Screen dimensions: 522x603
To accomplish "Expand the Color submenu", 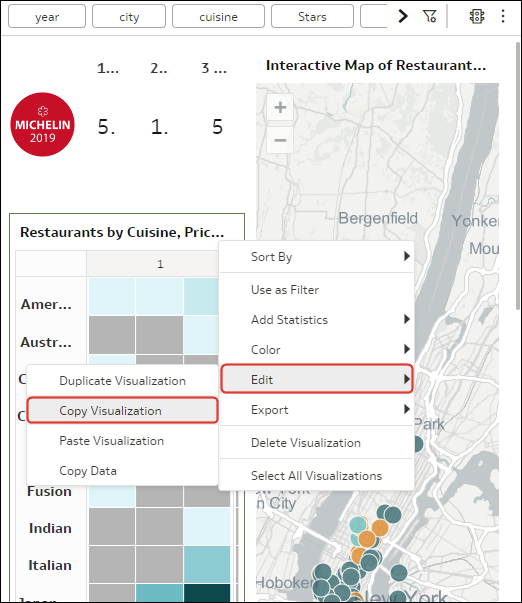I will (317, 350).
